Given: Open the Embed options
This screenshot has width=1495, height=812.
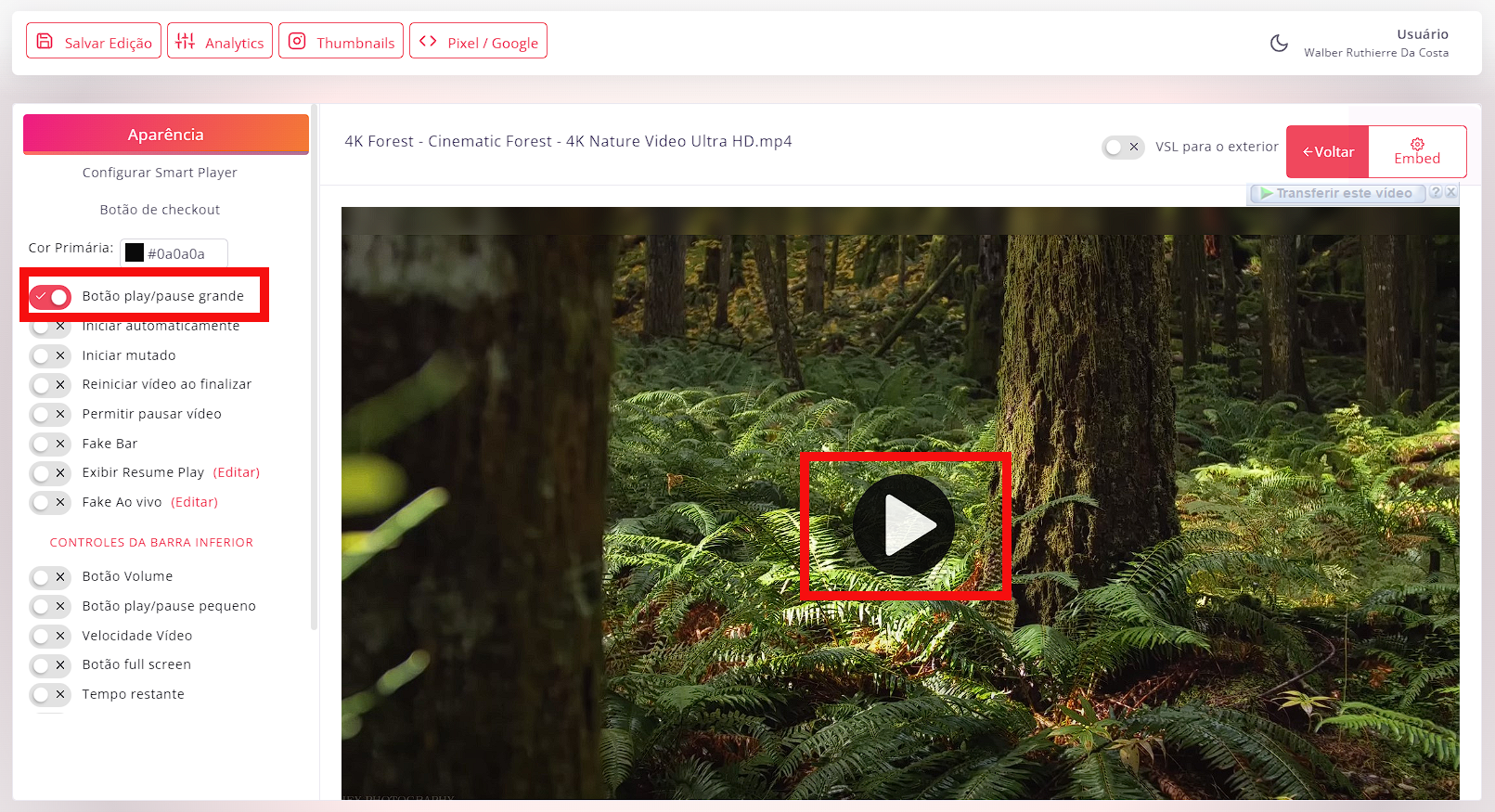Looking at the screenshot, I should (x=1417, y=151).
